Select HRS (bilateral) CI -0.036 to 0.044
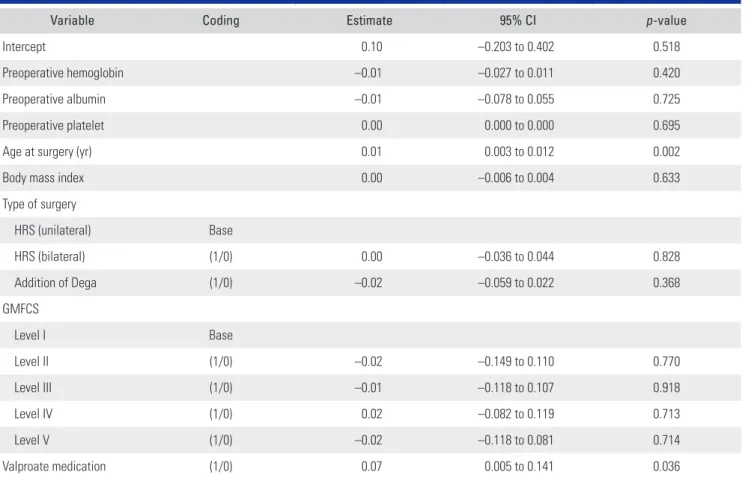This screenshot has width=745, height=478. click(516, 257)
